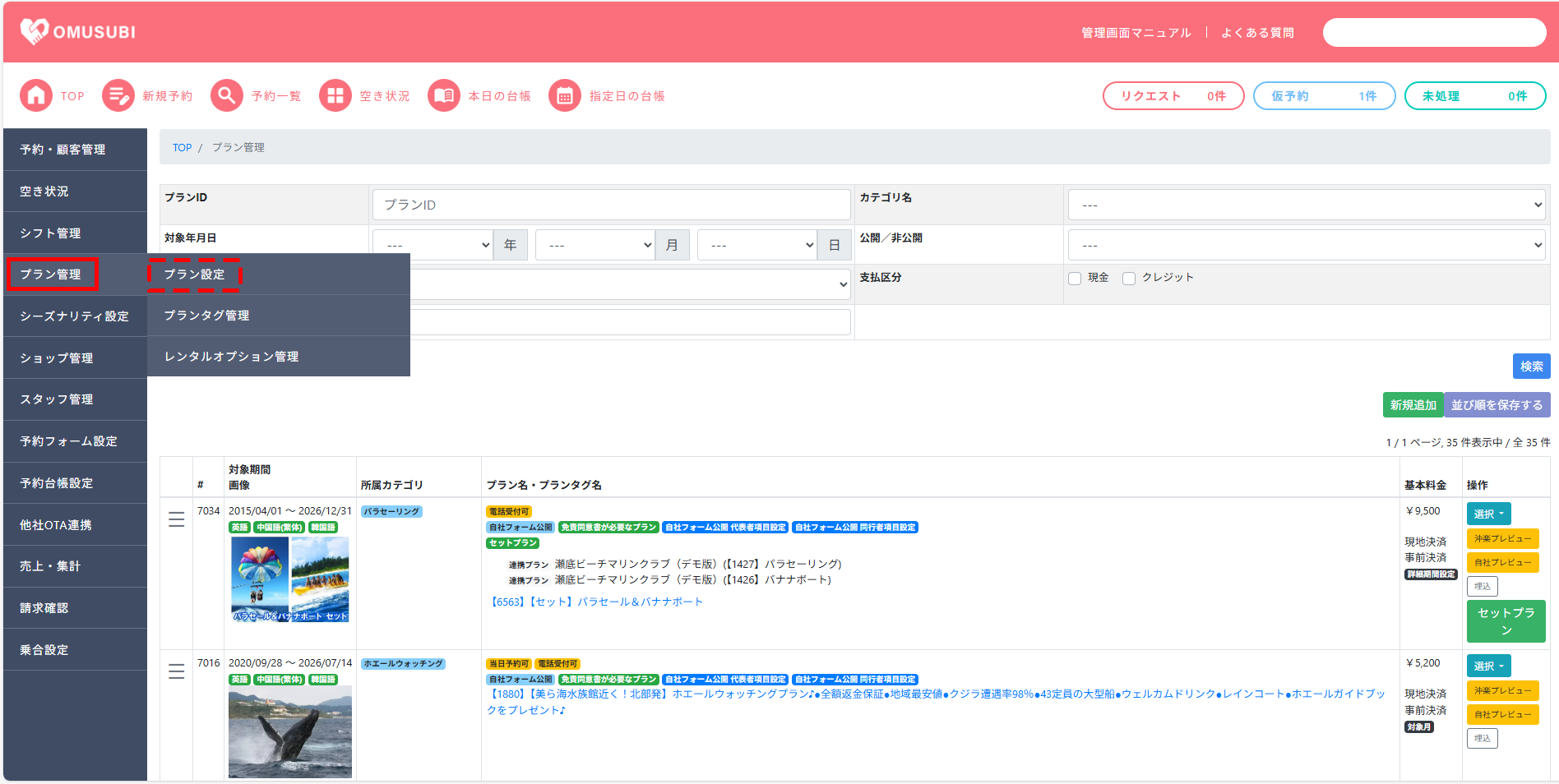
Task: Open the 公開／非公開 dropdown
Action: coord(1306,245)
